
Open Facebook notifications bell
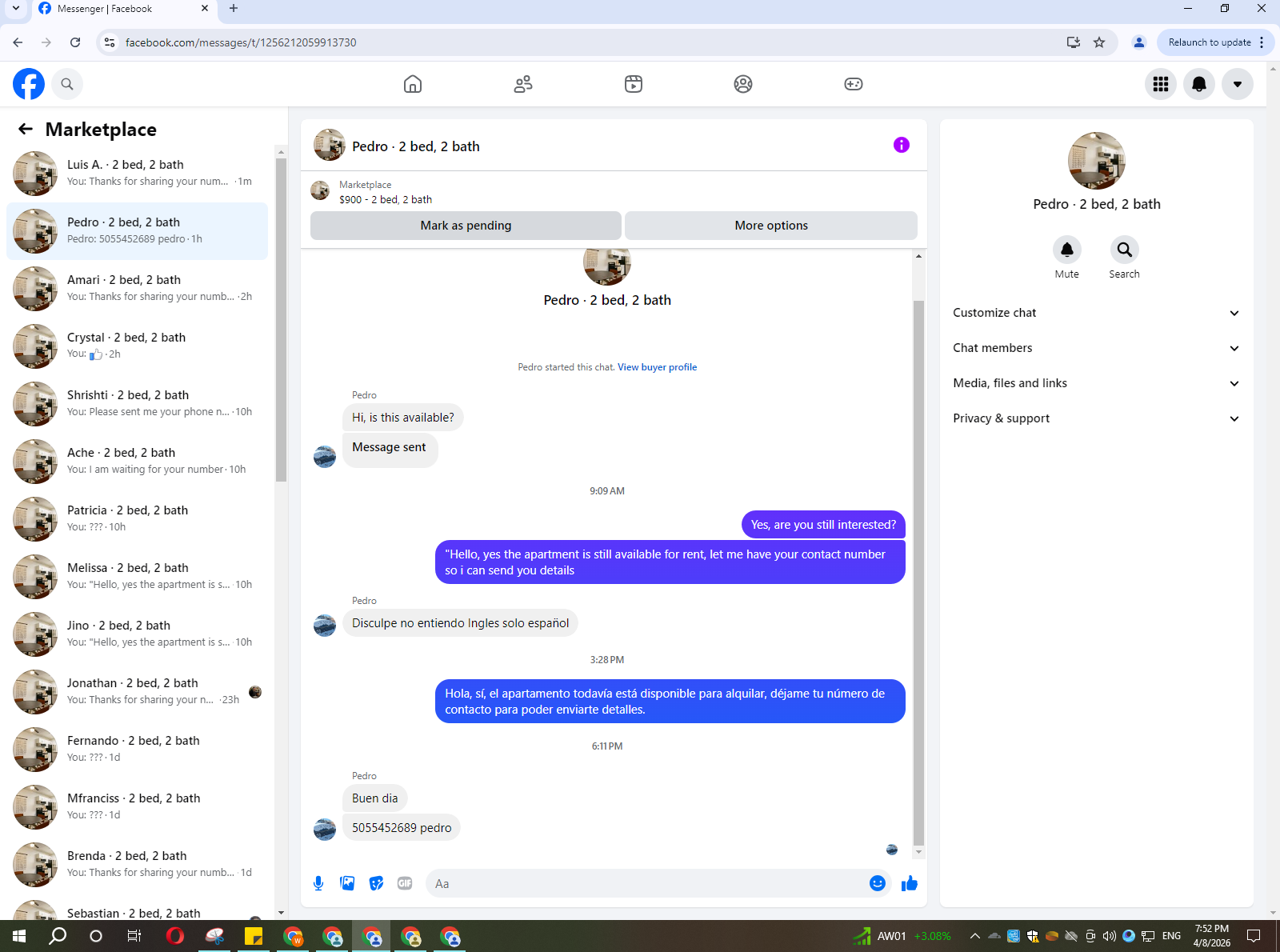pyautogui.click(x=1199, y=84)
